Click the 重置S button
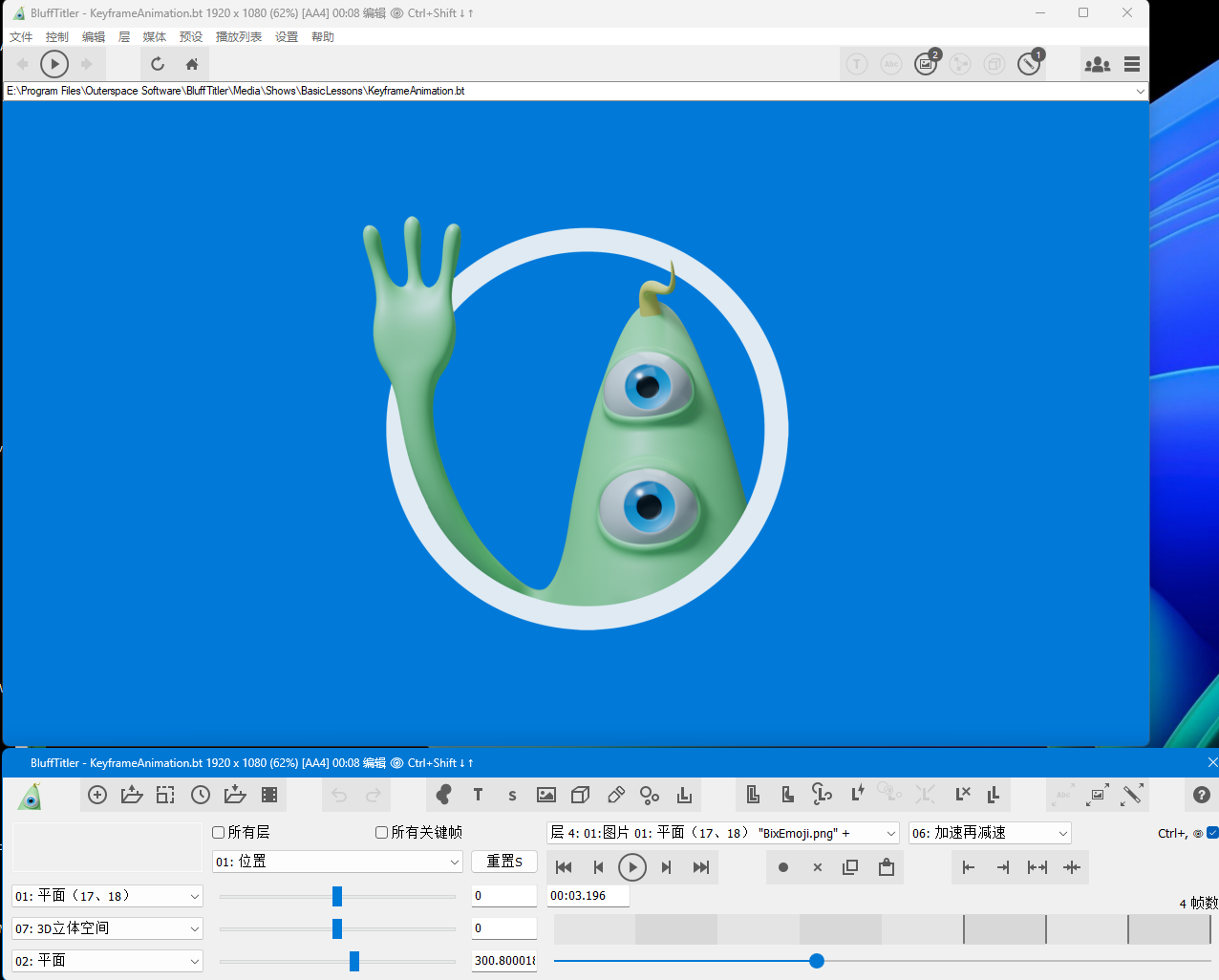This screenshot has width=1219, height=980. tap(504, 862)
